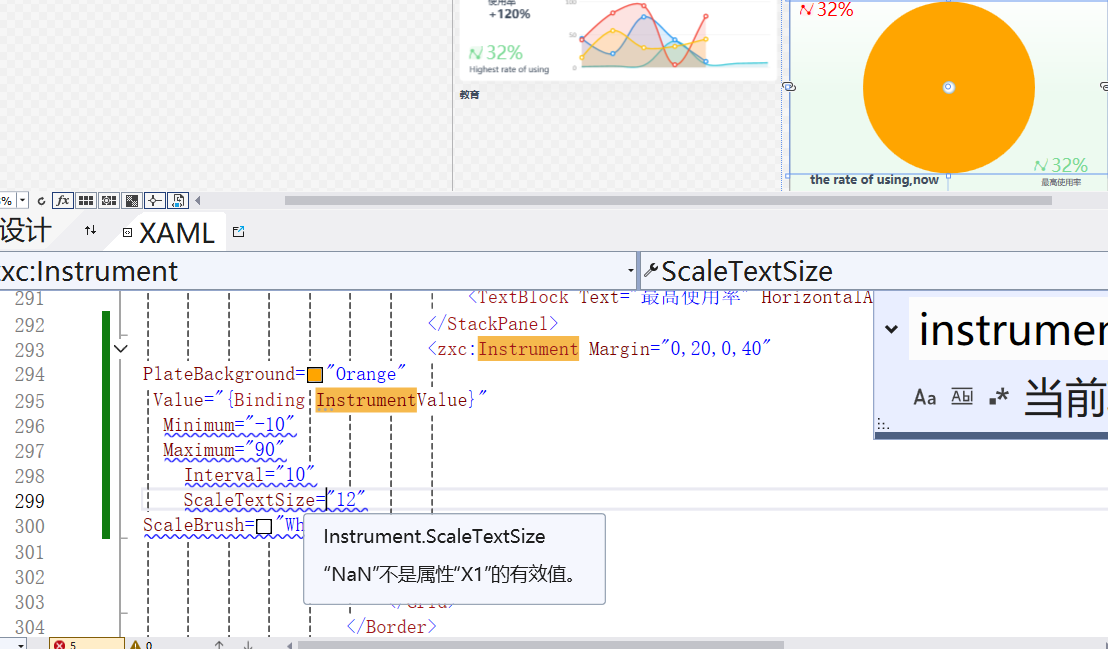Click "the rate of using,now" label
Viewport: 1108px width, 649px height.
pos(874,180)
